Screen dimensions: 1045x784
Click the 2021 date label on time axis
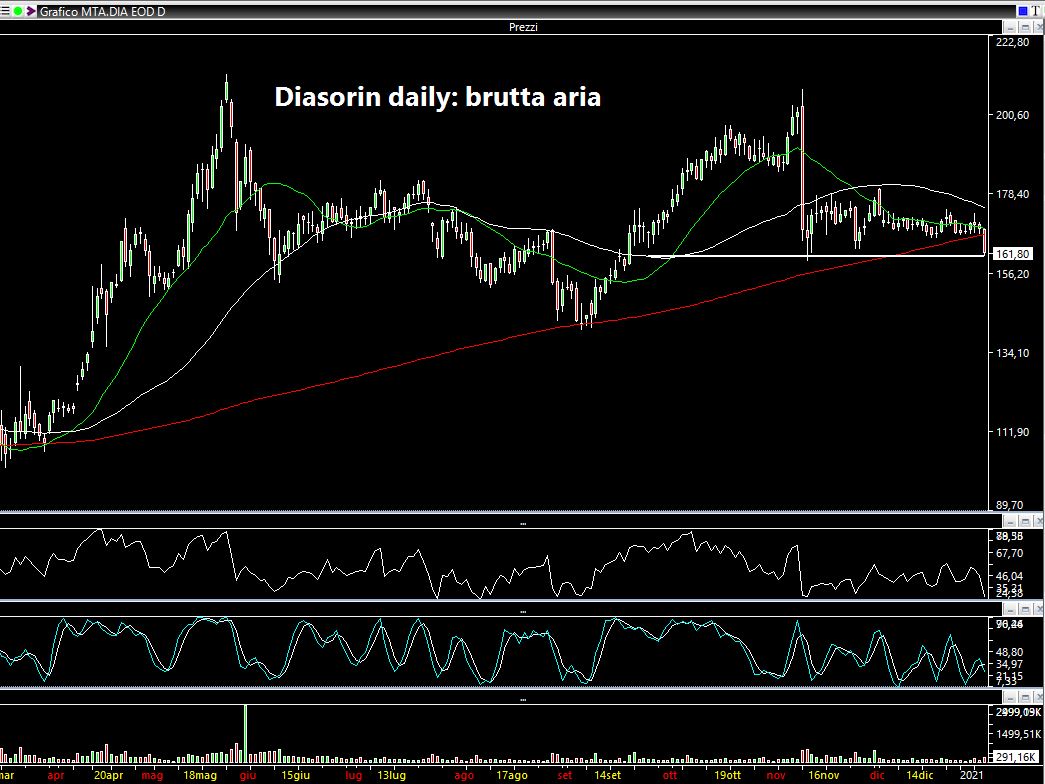point(971,775)
